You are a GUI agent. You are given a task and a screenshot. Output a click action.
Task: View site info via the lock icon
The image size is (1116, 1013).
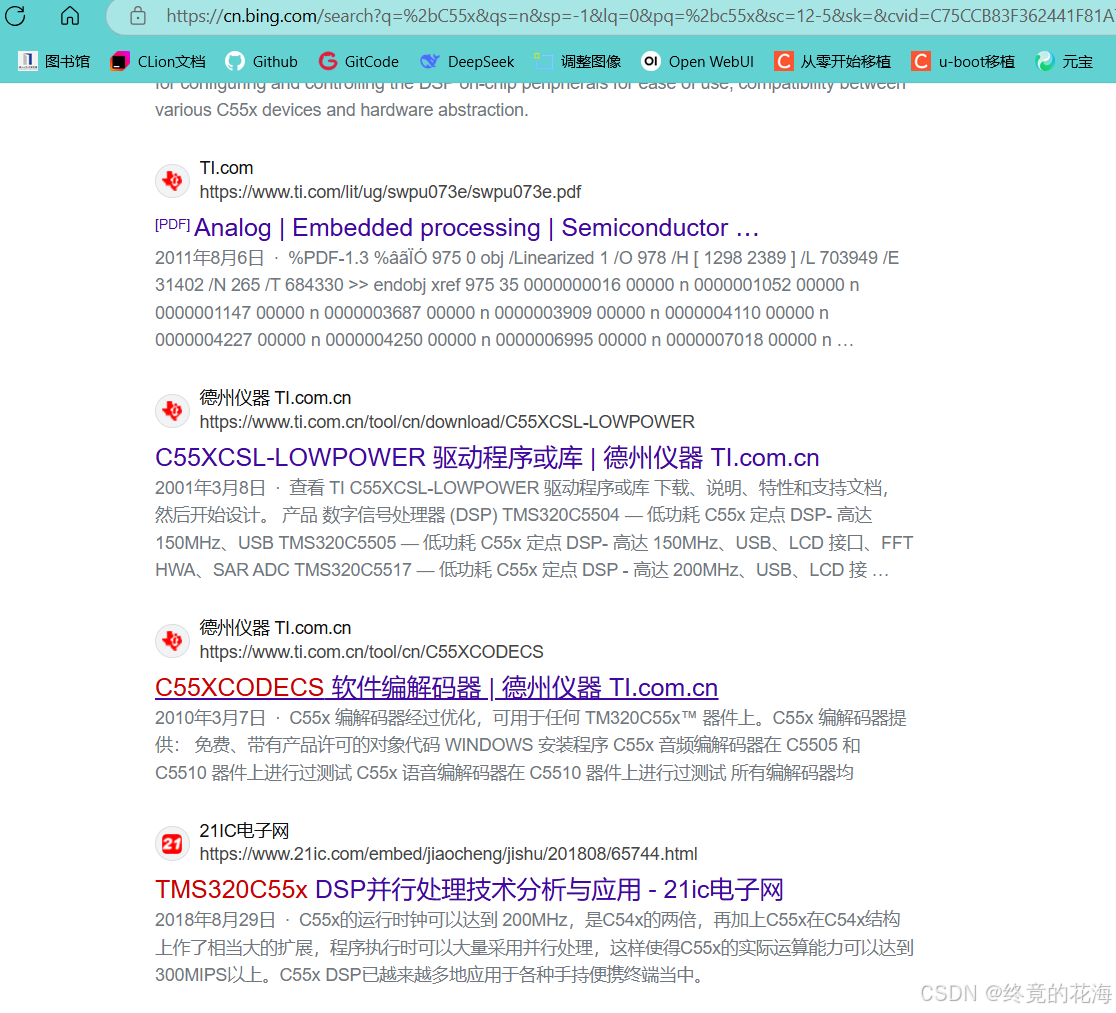coord(138,16)
